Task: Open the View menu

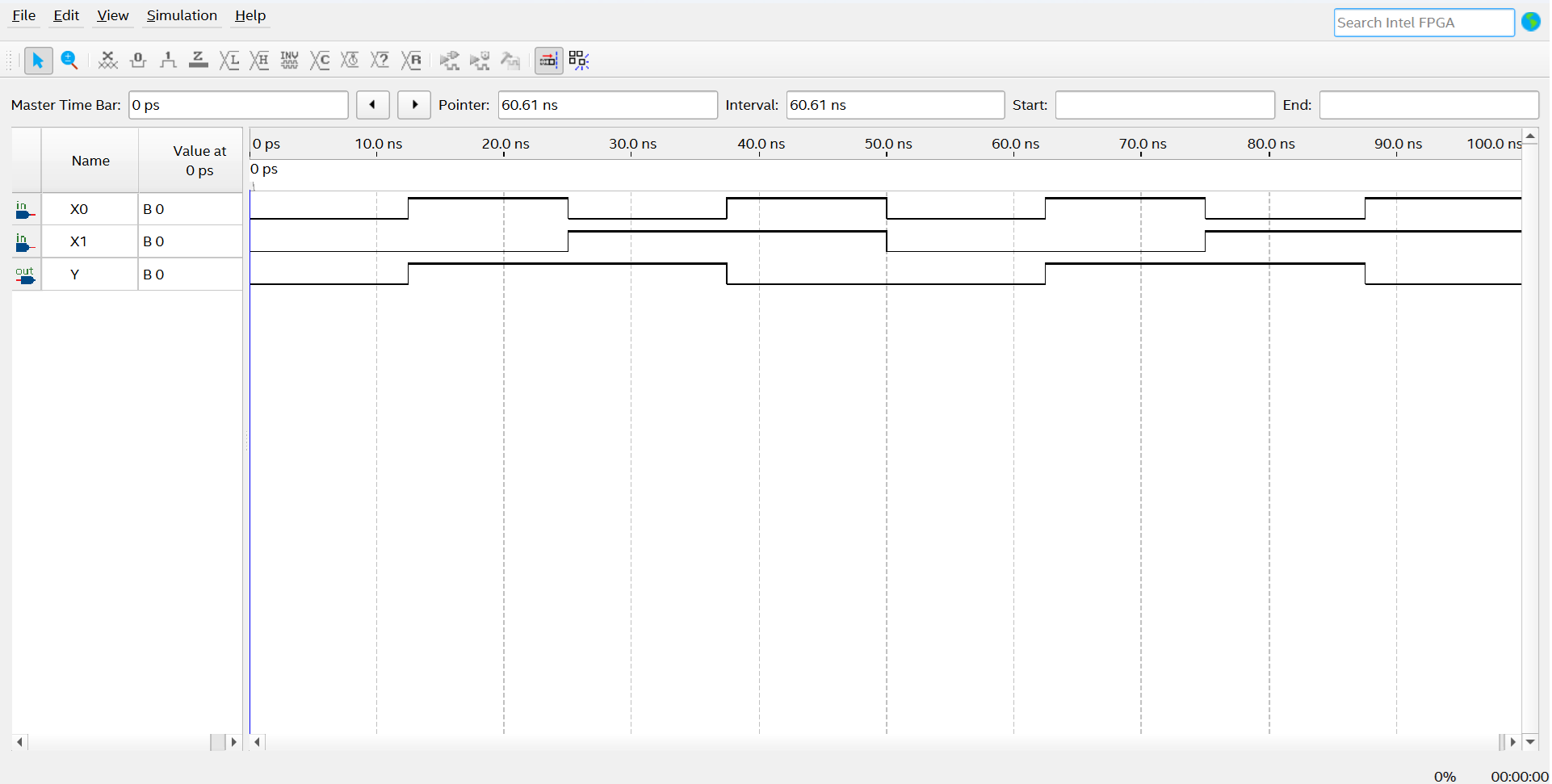Action: coord(112,15)
